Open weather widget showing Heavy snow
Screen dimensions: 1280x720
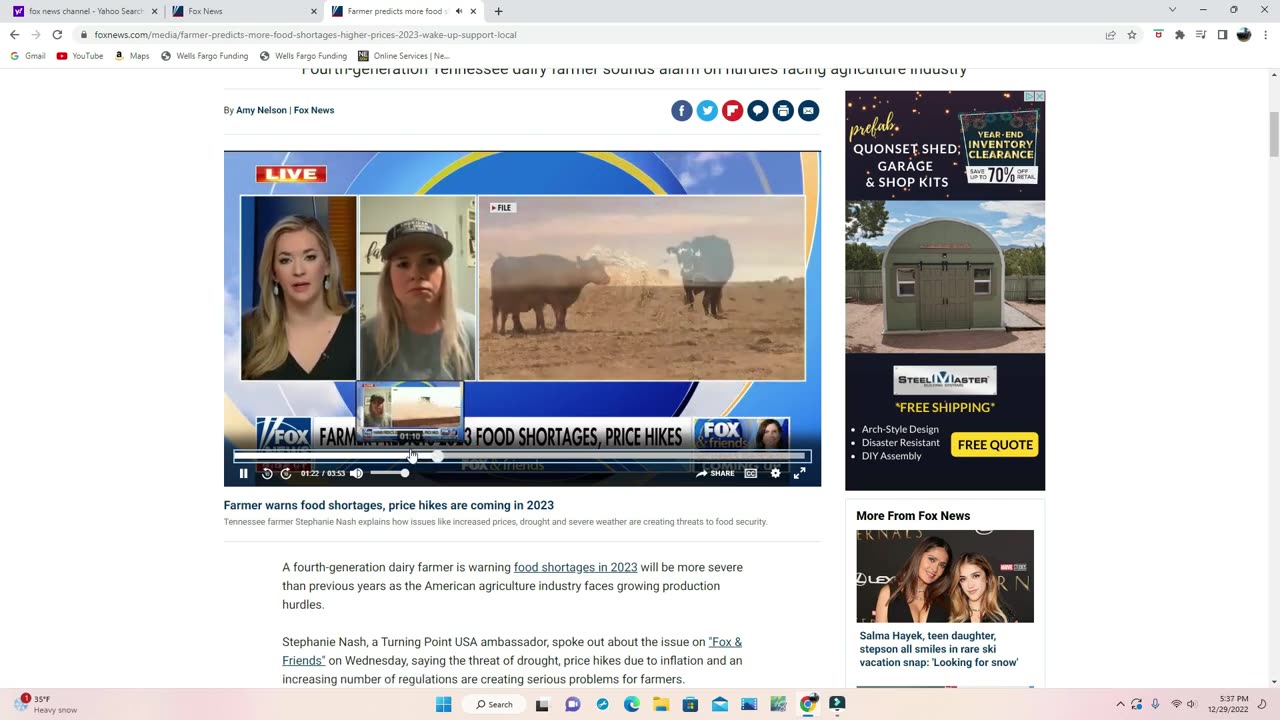point(45,704)
